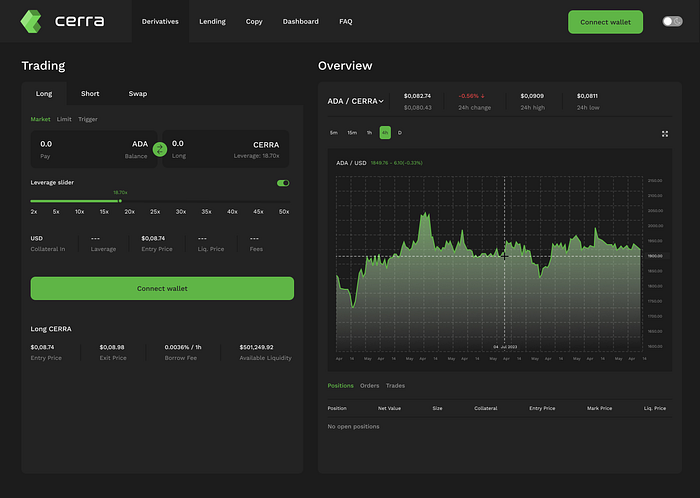Click Connect wallet in the header

coord(605,22)
